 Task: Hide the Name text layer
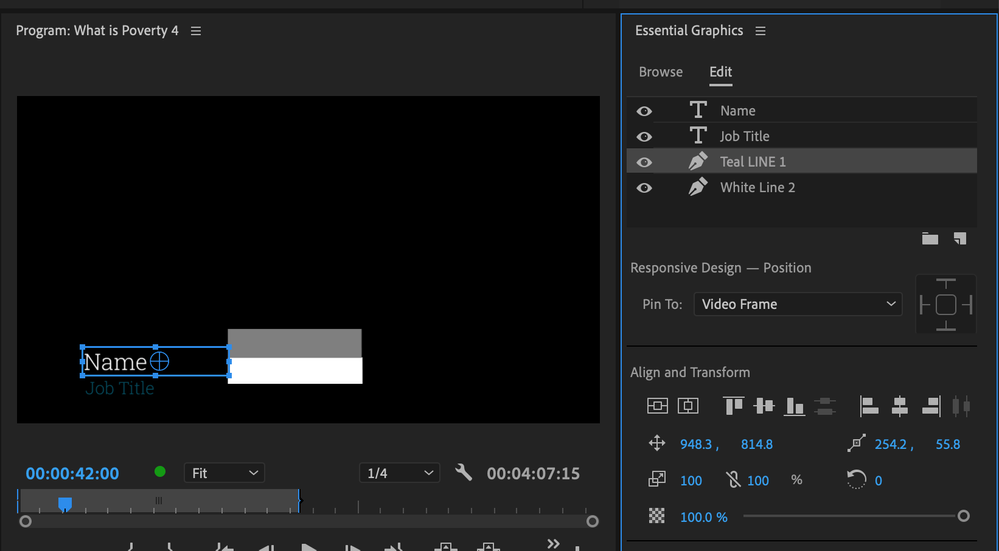tap(644, 111)
